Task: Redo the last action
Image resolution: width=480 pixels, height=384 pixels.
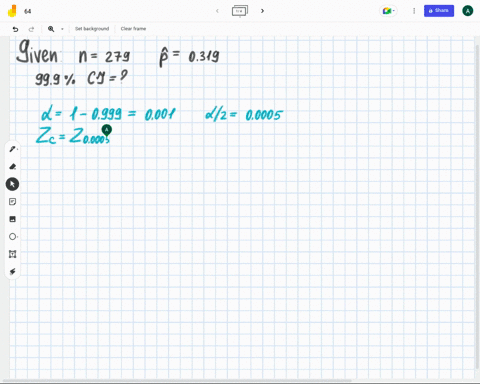Action: (x=31, y=29)
